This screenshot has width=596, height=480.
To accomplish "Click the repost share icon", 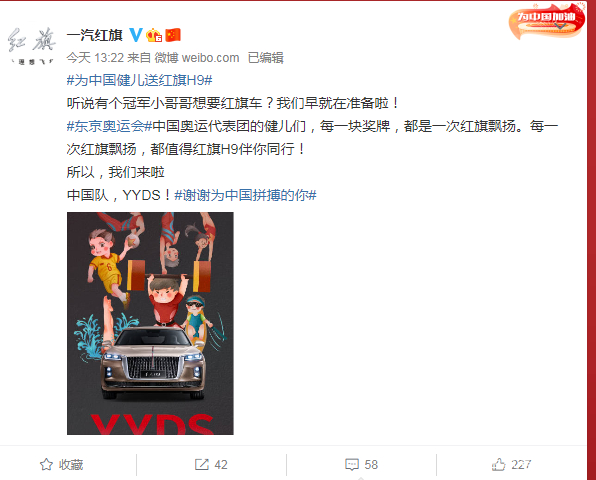I will [x=202, y=464].
